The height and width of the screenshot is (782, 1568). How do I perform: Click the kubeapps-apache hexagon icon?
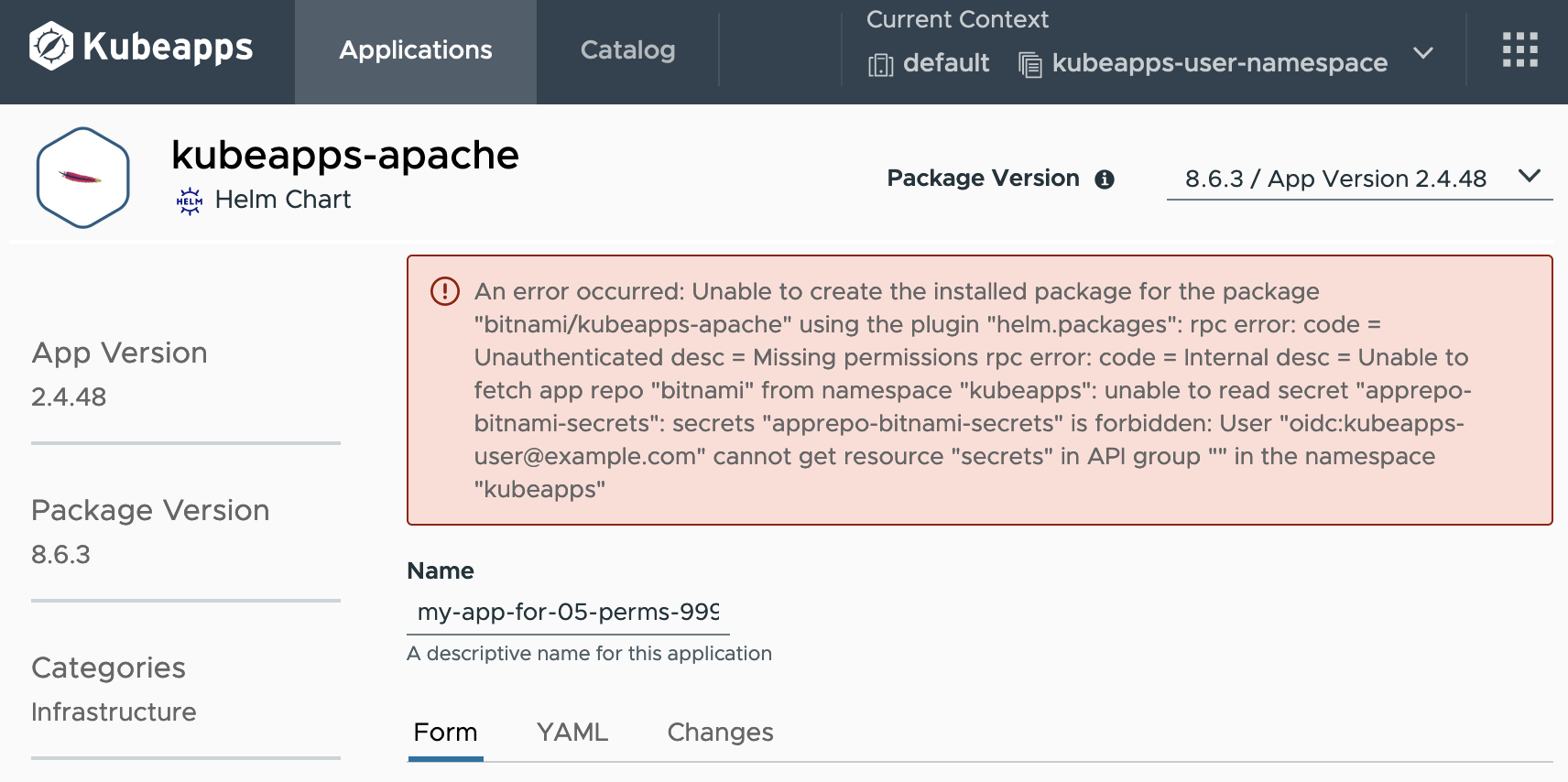(82, 178)
